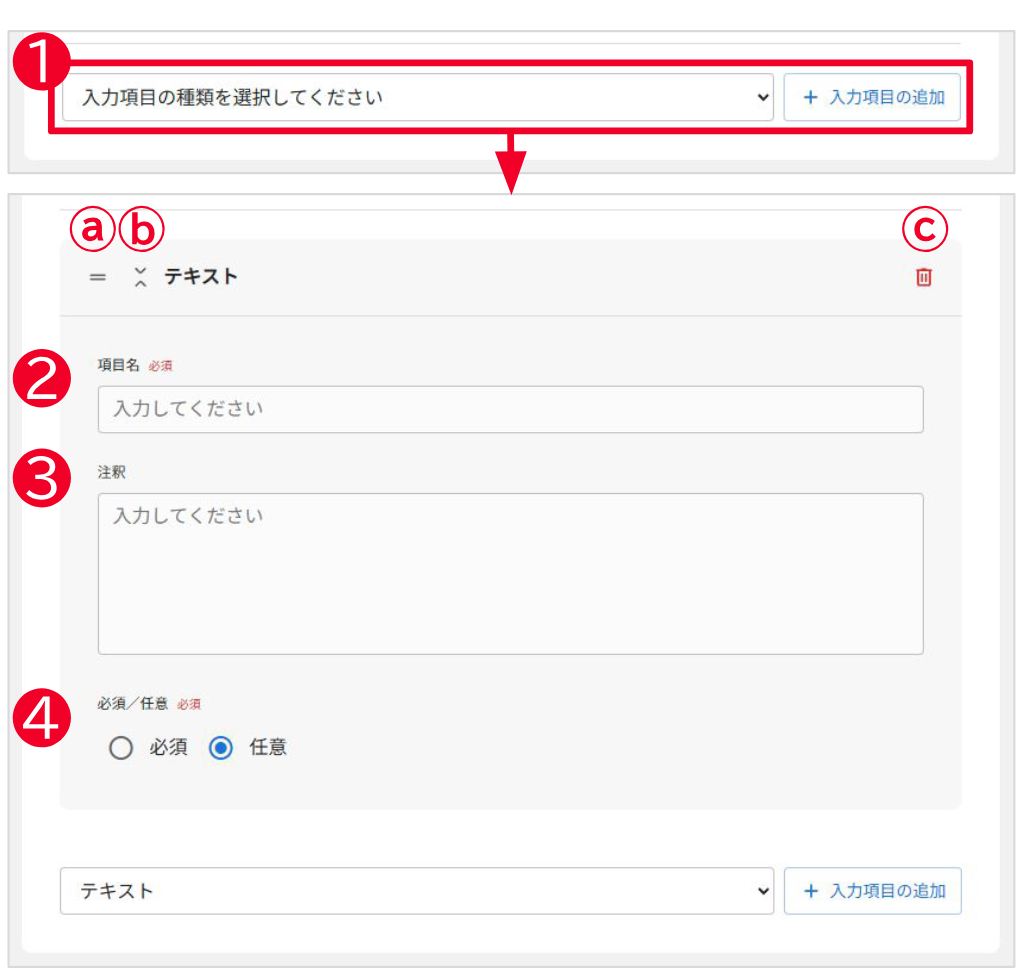The width and height of the screenshot is (1035, 980).
Task: Select the 必須 radio button
Action: coord(121,748)
